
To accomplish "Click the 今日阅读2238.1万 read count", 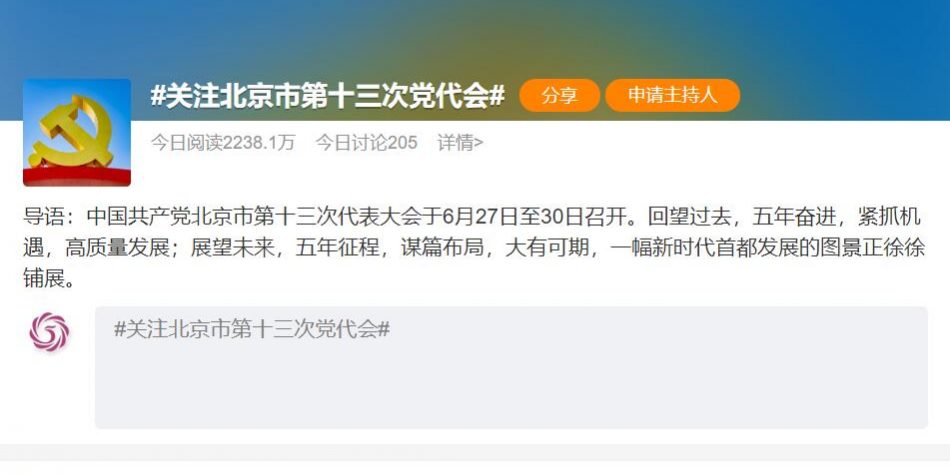I will 223,143.
